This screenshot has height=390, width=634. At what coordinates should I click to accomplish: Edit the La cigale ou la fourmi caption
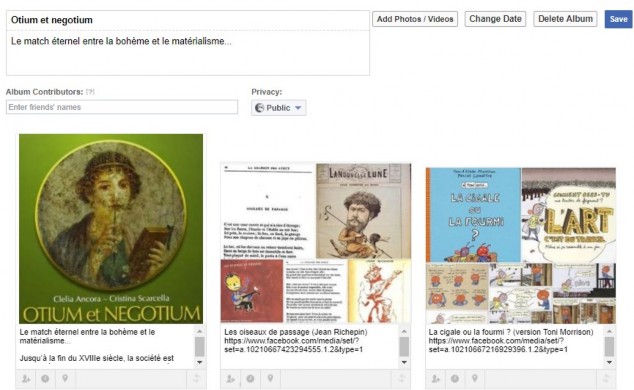coord(515,346)
